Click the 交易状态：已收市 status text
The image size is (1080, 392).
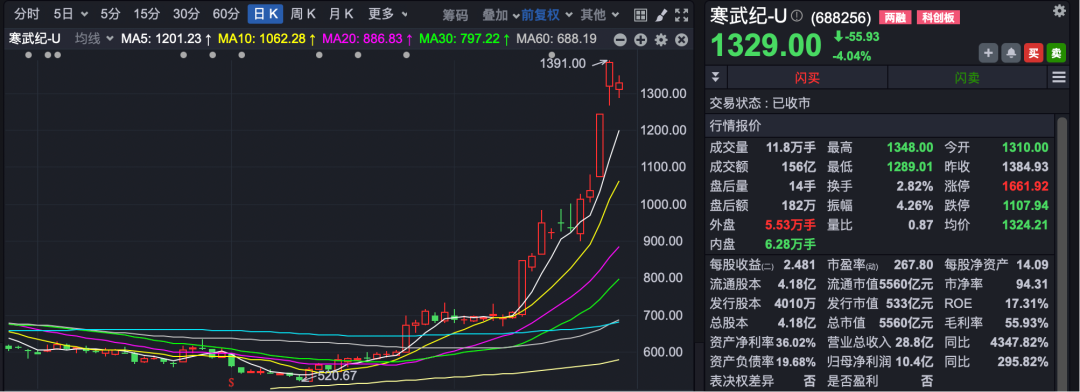click(760, 103)
